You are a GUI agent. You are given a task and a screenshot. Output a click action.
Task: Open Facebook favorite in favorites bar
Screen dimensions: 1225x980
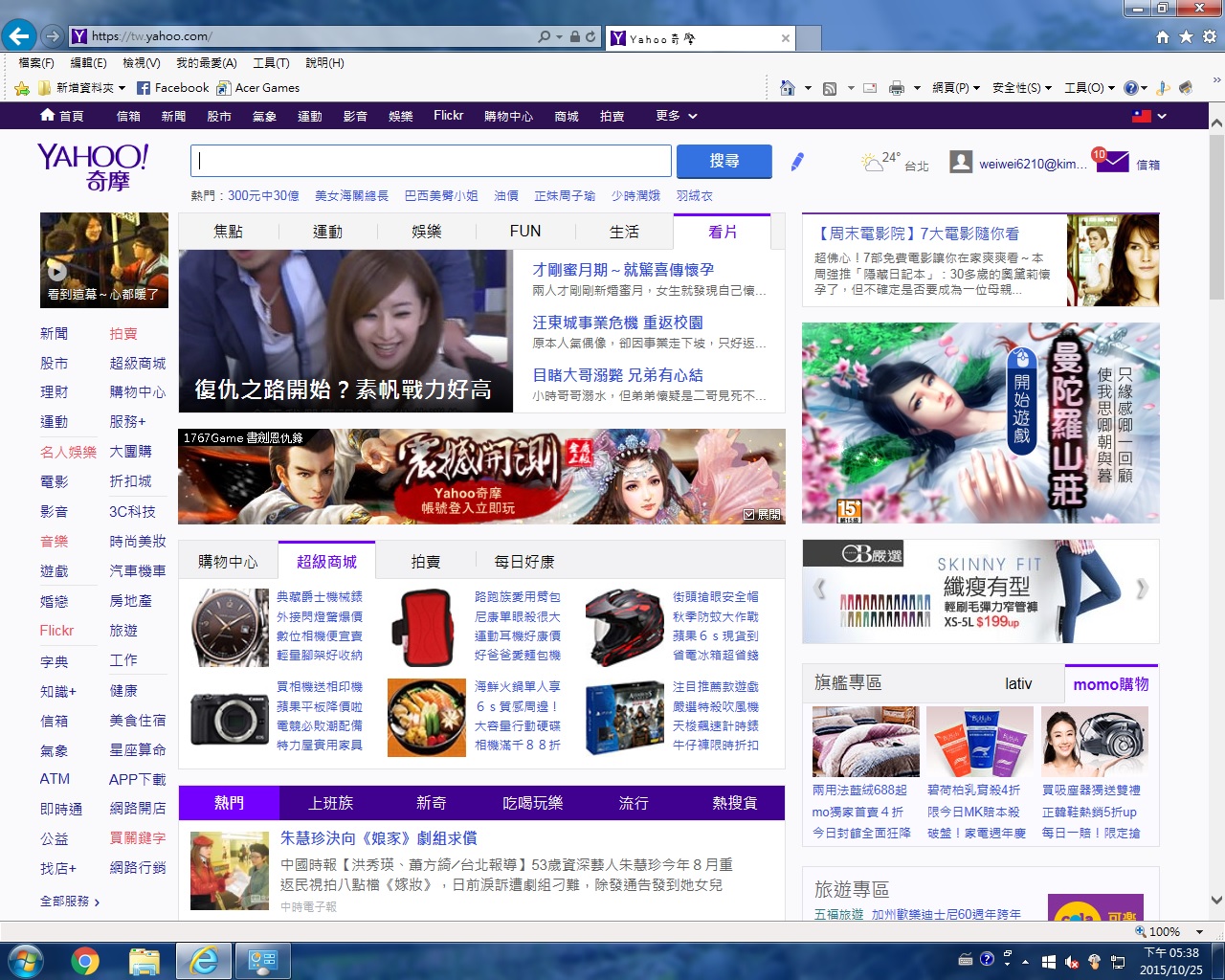coord(172,88)
